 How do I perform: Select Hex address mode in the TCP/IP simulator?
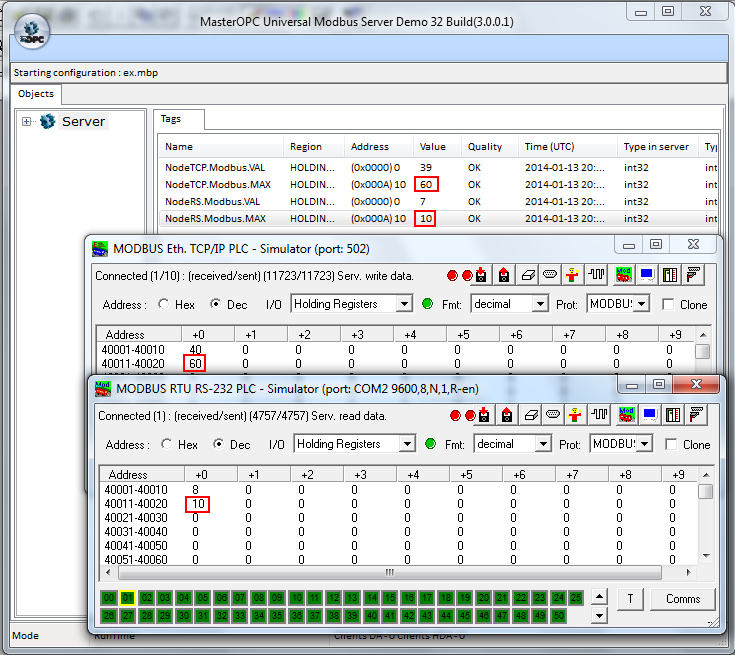(x=164, y=304)
